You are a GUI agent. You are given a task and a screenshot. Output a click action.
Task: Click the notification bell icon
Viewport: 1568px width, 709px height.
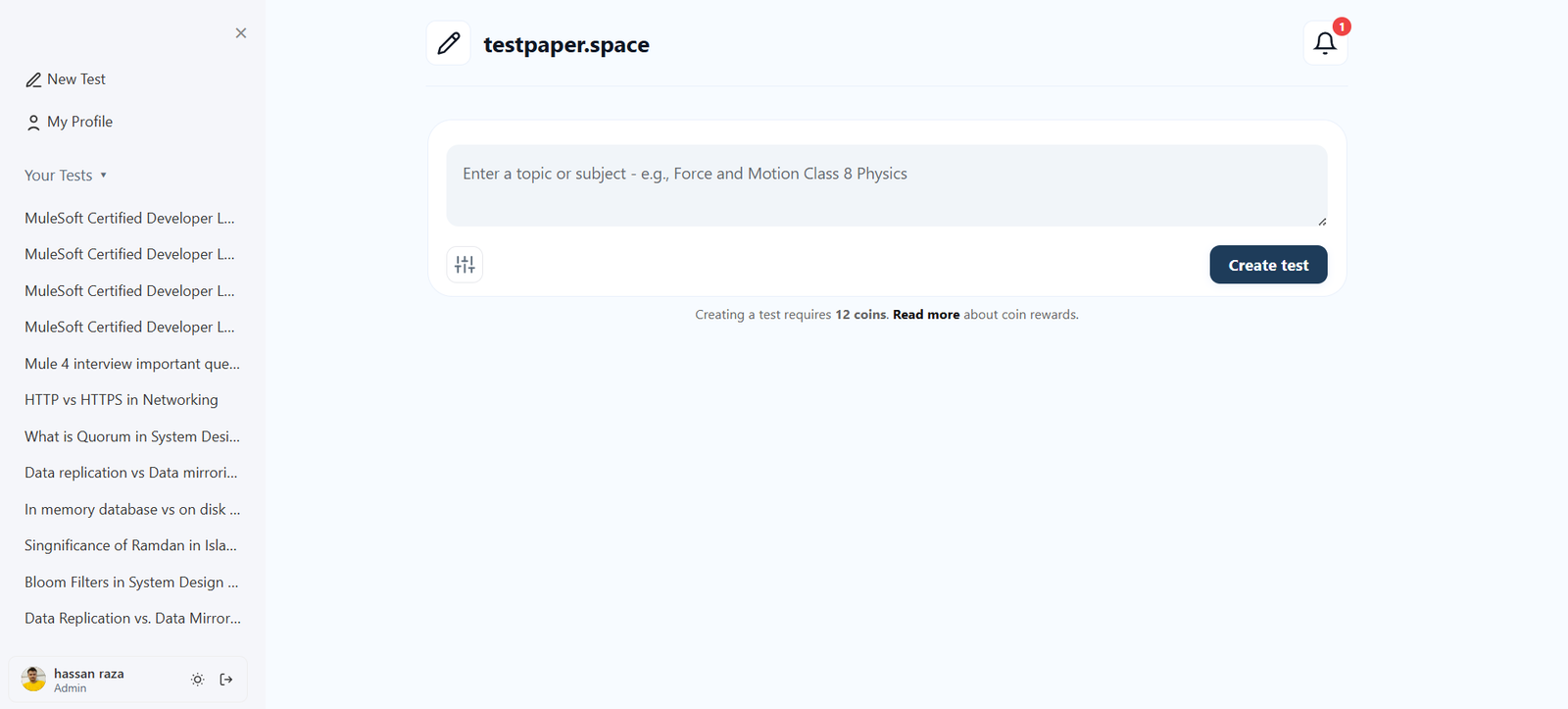tap(1325, 43)
